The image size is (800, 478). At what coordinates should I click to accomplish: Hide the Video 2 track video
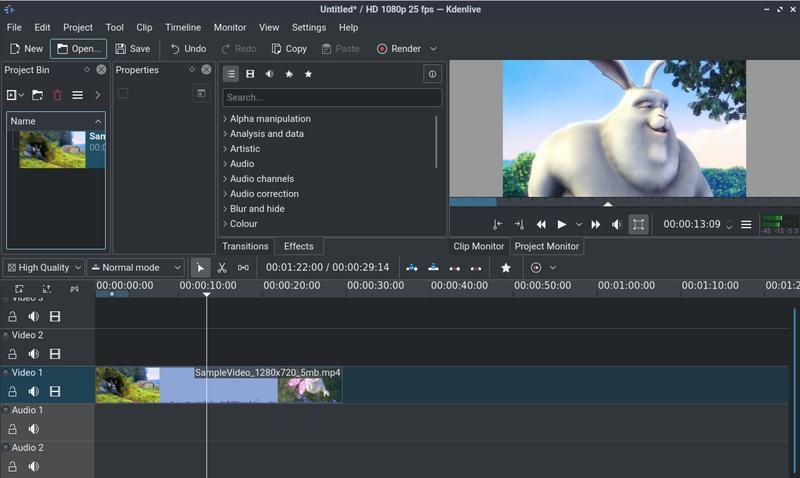tap(55, 354)
